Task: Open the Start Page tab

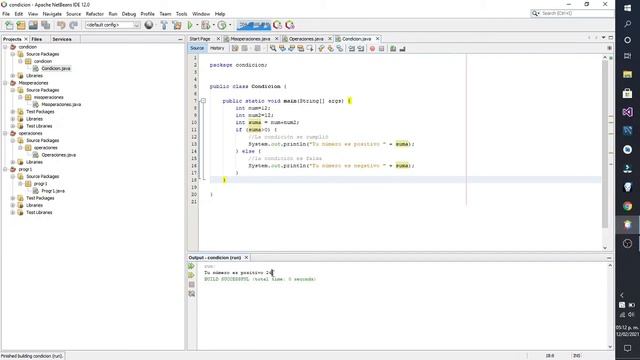Action: coord(200,39)
